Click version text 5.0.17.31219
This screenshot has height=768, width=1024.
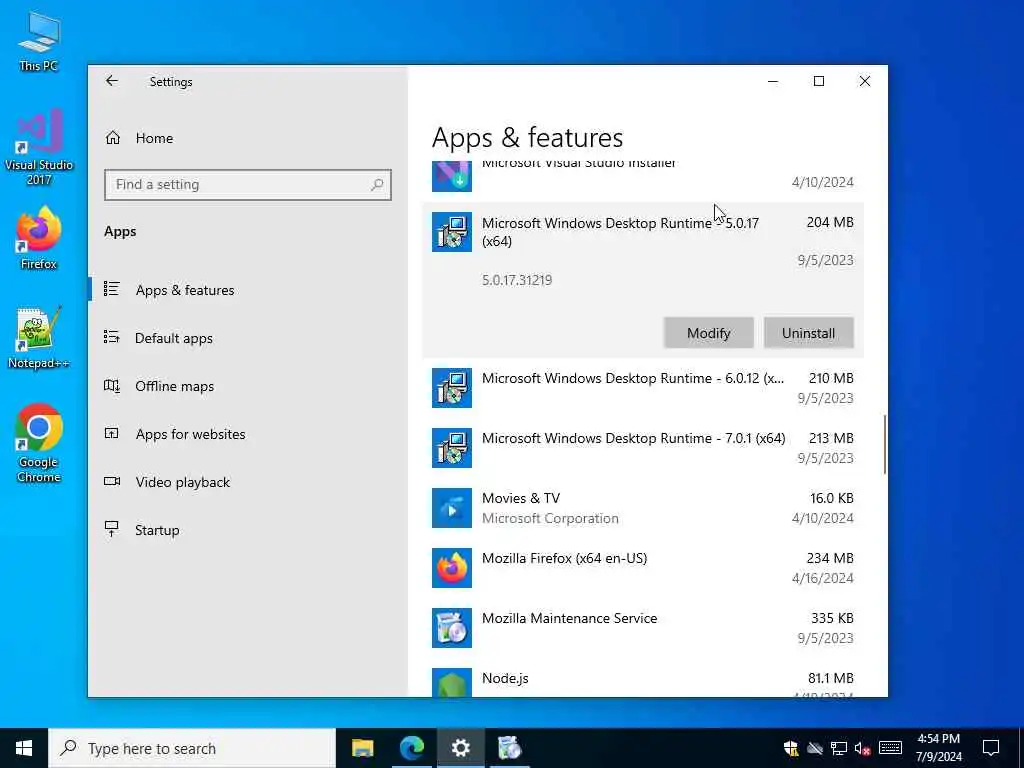pos(517,280)
